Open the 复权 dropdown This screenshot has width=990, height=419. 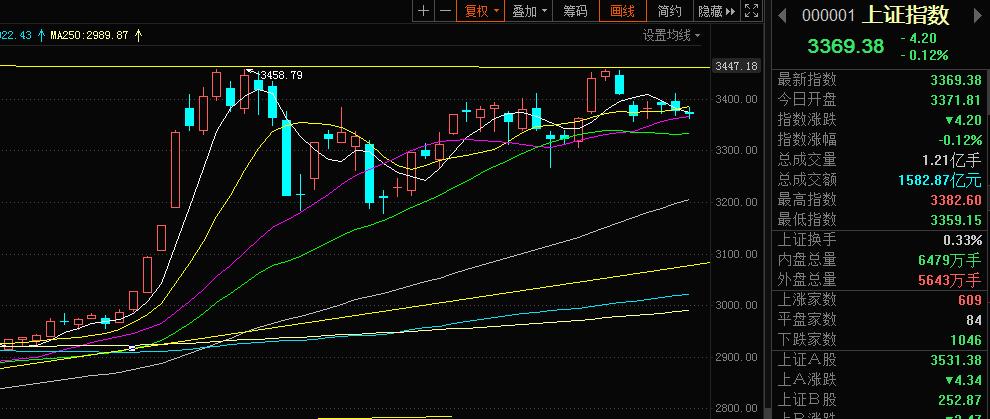point(481,11)
